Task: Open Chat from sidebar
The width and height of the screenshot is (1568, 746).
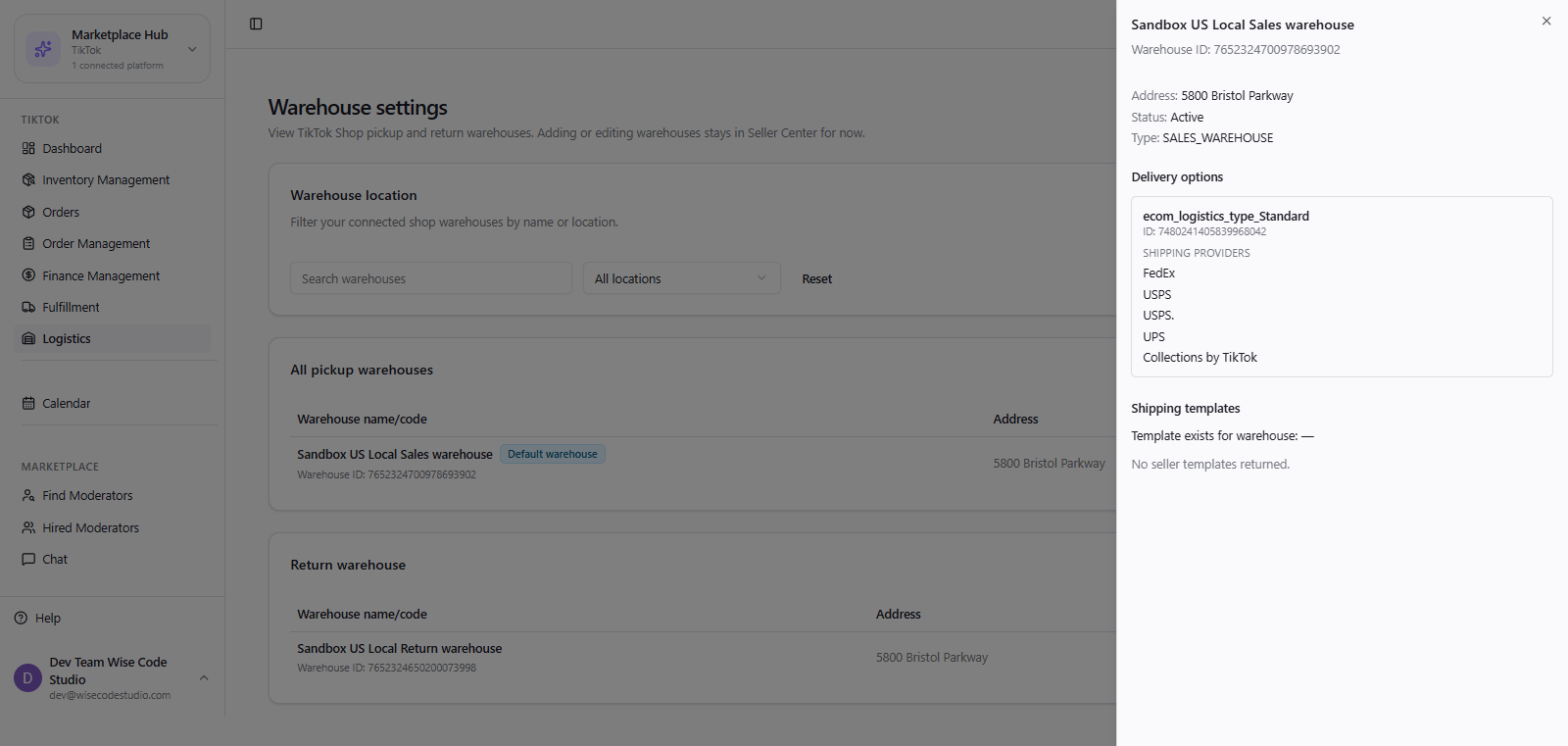Action: 113,559
